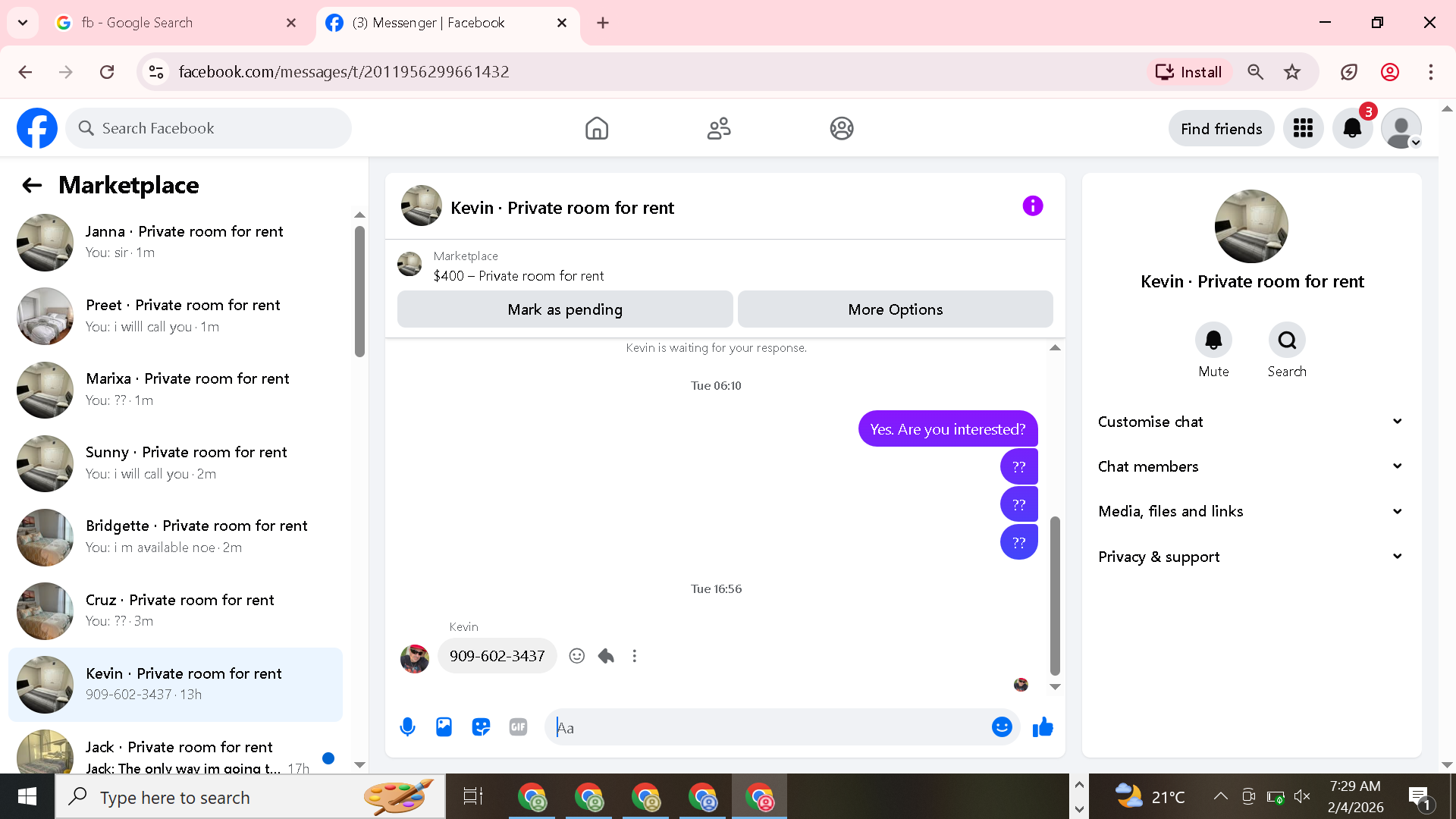Switch to the fb - Google Search tab

(150, 23)
